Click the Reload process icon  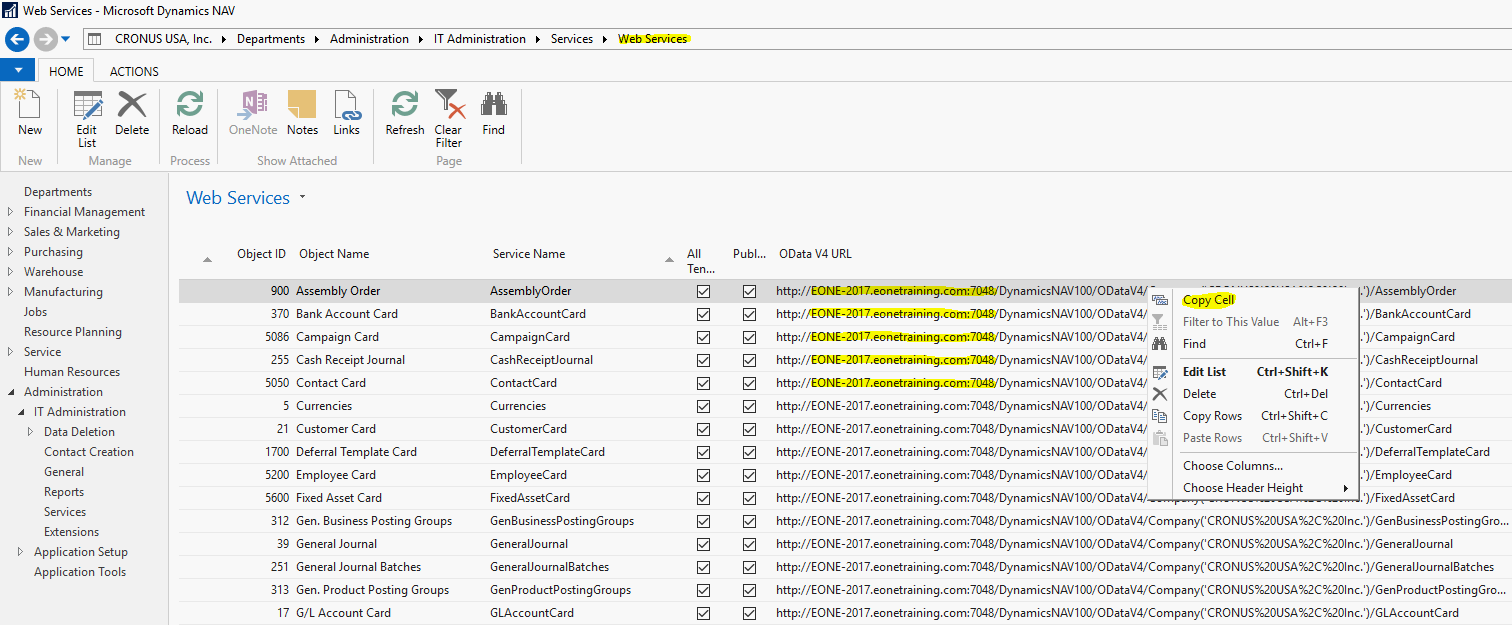[x=189, y=105]
